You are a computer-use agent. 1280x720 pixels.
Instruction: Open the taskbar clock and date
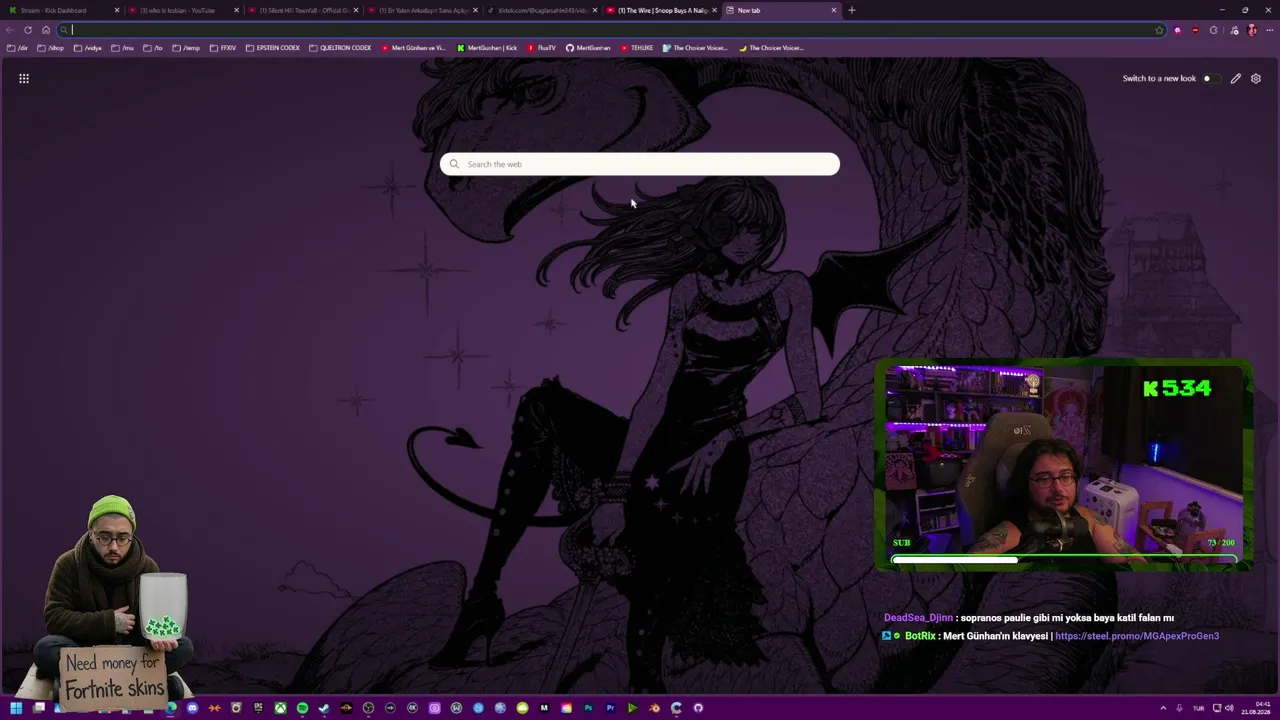1255,708
